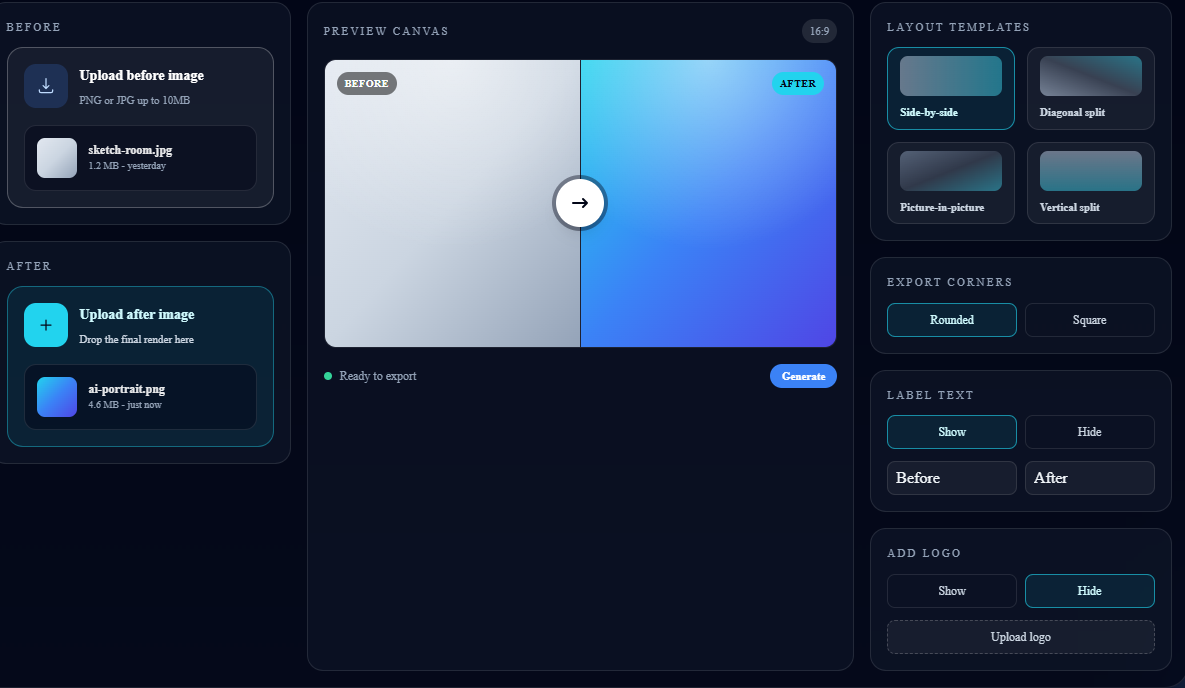
Task: Click the plus icon to upload the after image
Action: click(46, 324)
